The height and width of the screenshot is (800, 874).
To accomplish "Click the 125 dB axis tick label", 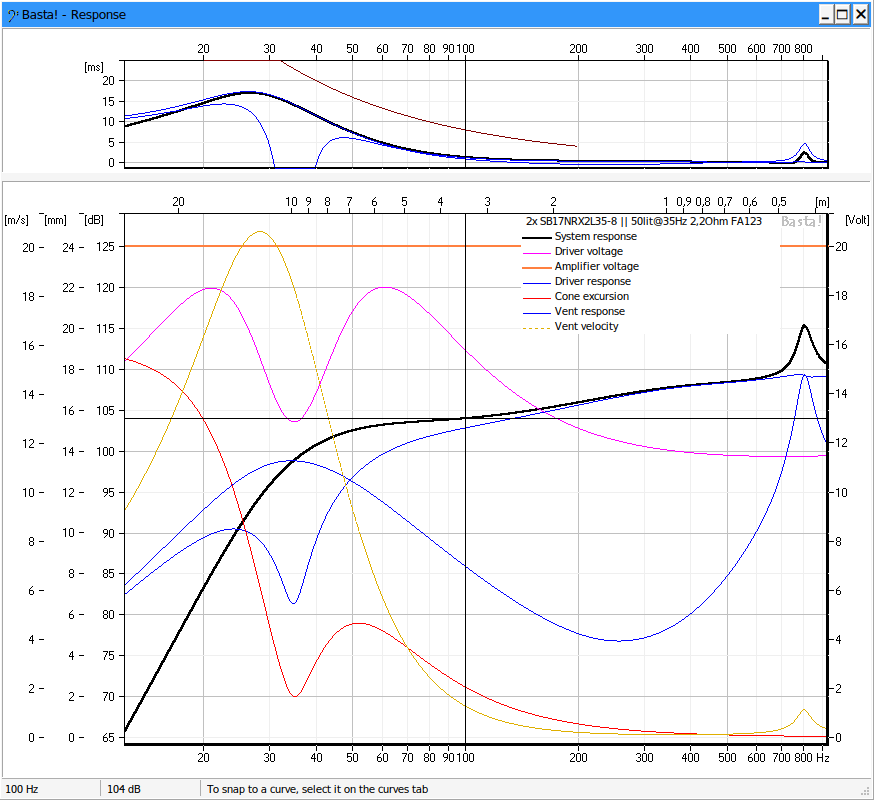I will point(105,247).
